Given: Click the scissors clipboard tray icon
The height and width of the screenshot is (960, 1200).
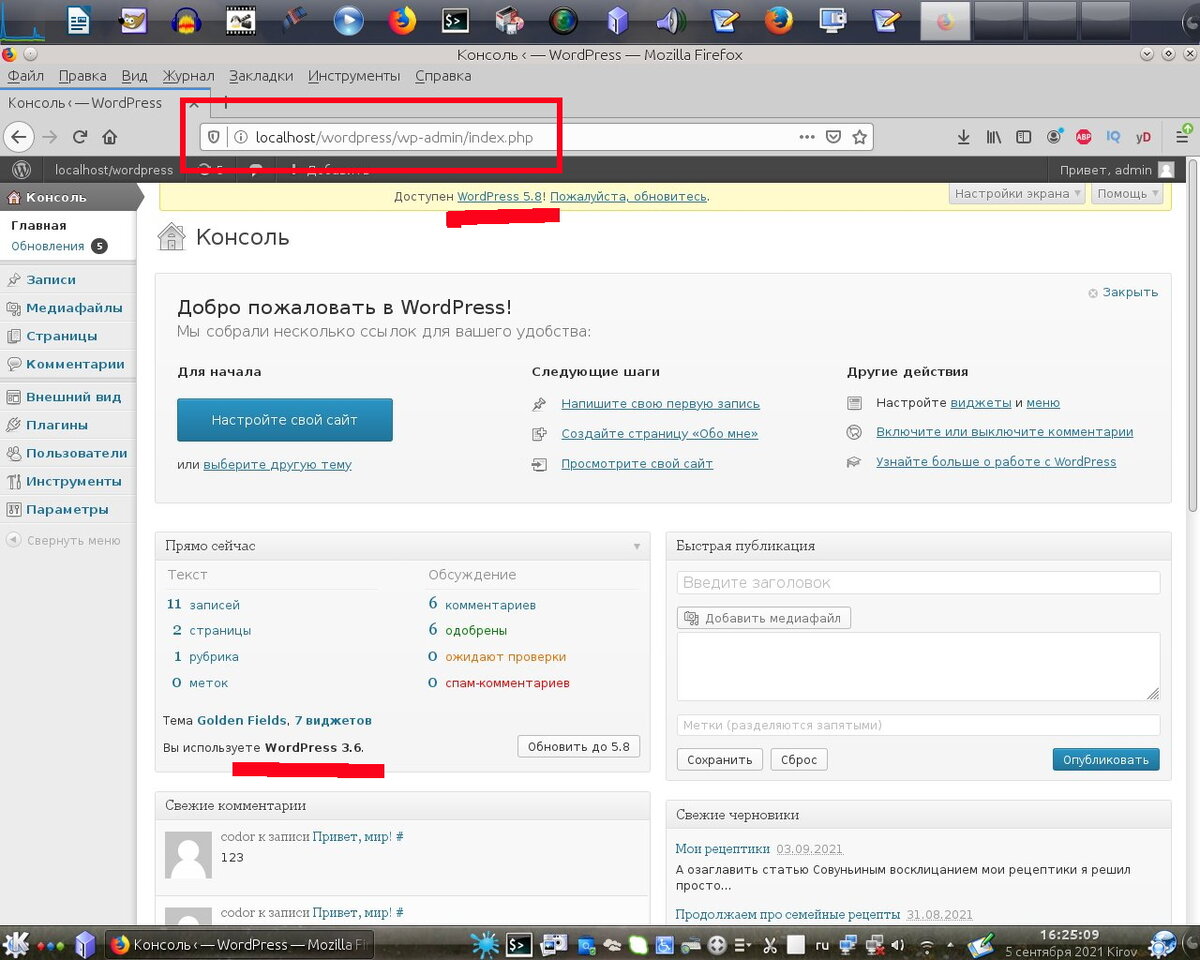Looking at the screenshot, I should coord(770,944).
